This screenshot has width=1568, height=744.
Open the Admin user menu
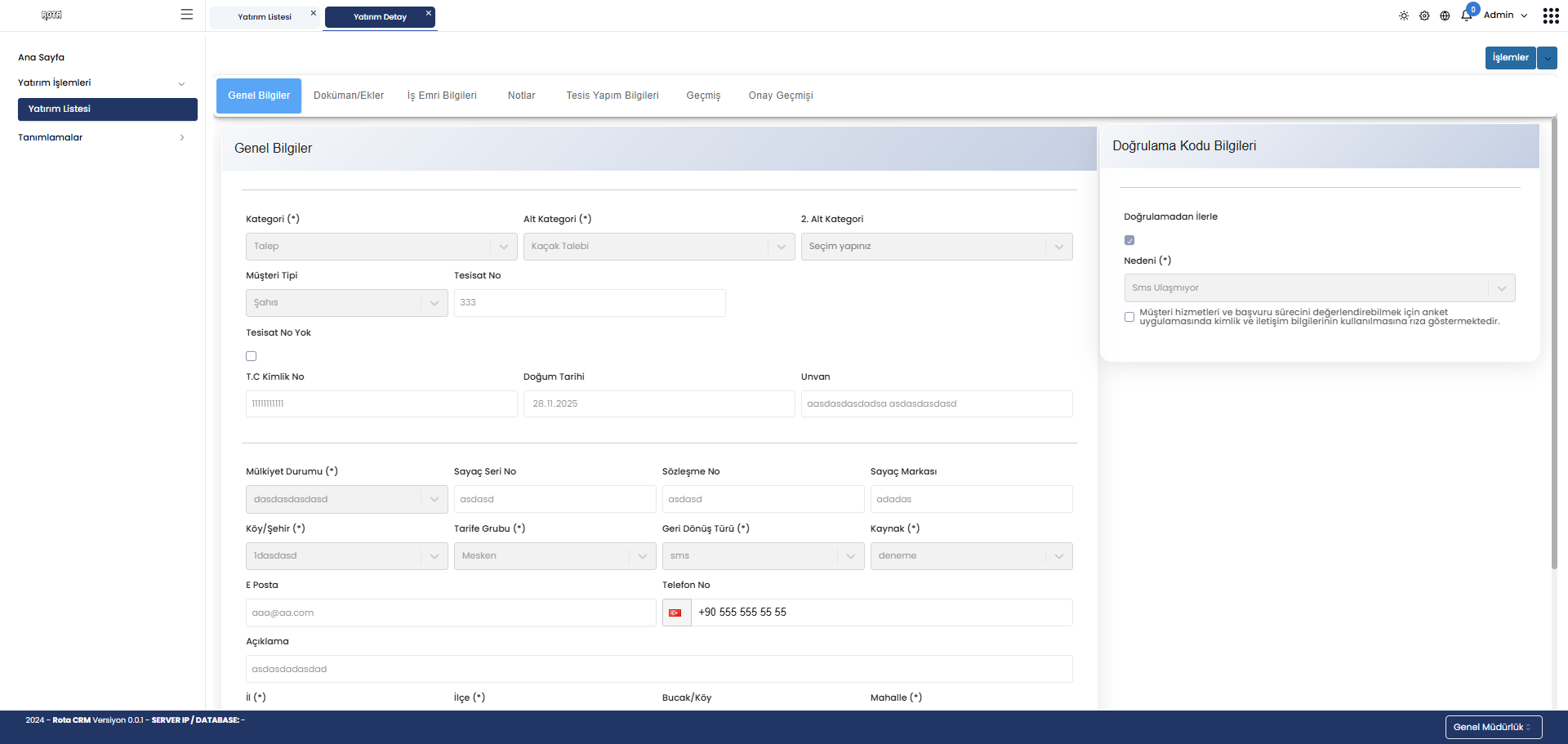1505,16
